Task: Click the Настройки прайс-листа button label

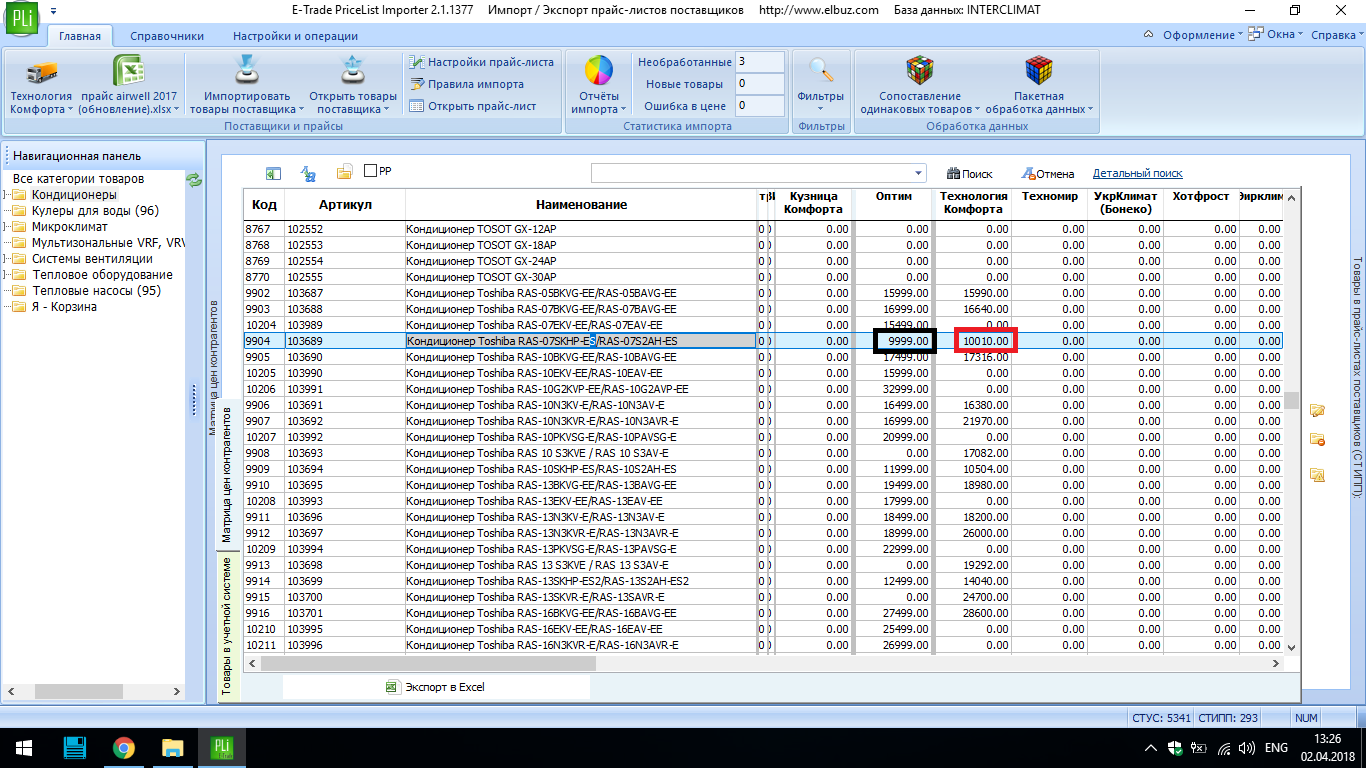Action: pos(491,62)
